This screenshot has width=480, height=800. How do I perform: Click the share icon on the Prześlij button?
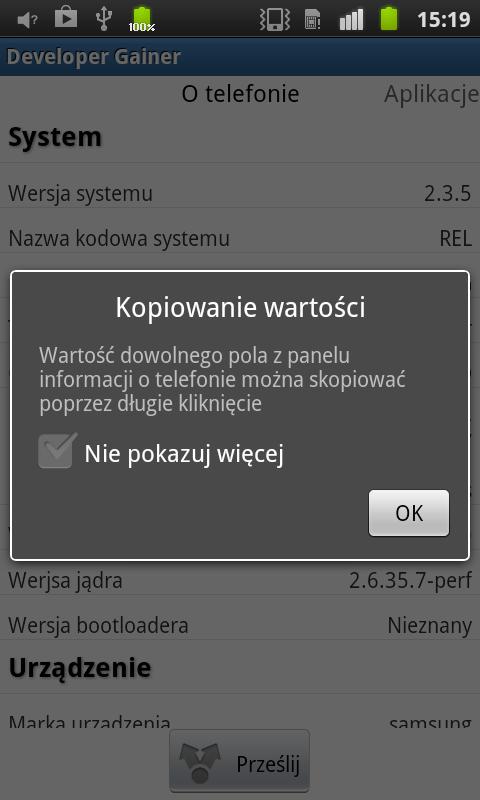(199, 763)
